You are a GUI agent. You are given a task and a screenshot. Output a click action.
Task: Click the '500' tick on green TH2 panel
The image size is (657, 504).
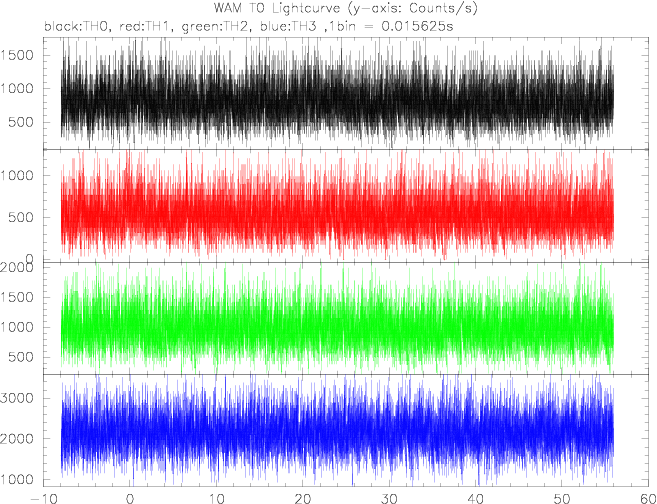point(22,357)
